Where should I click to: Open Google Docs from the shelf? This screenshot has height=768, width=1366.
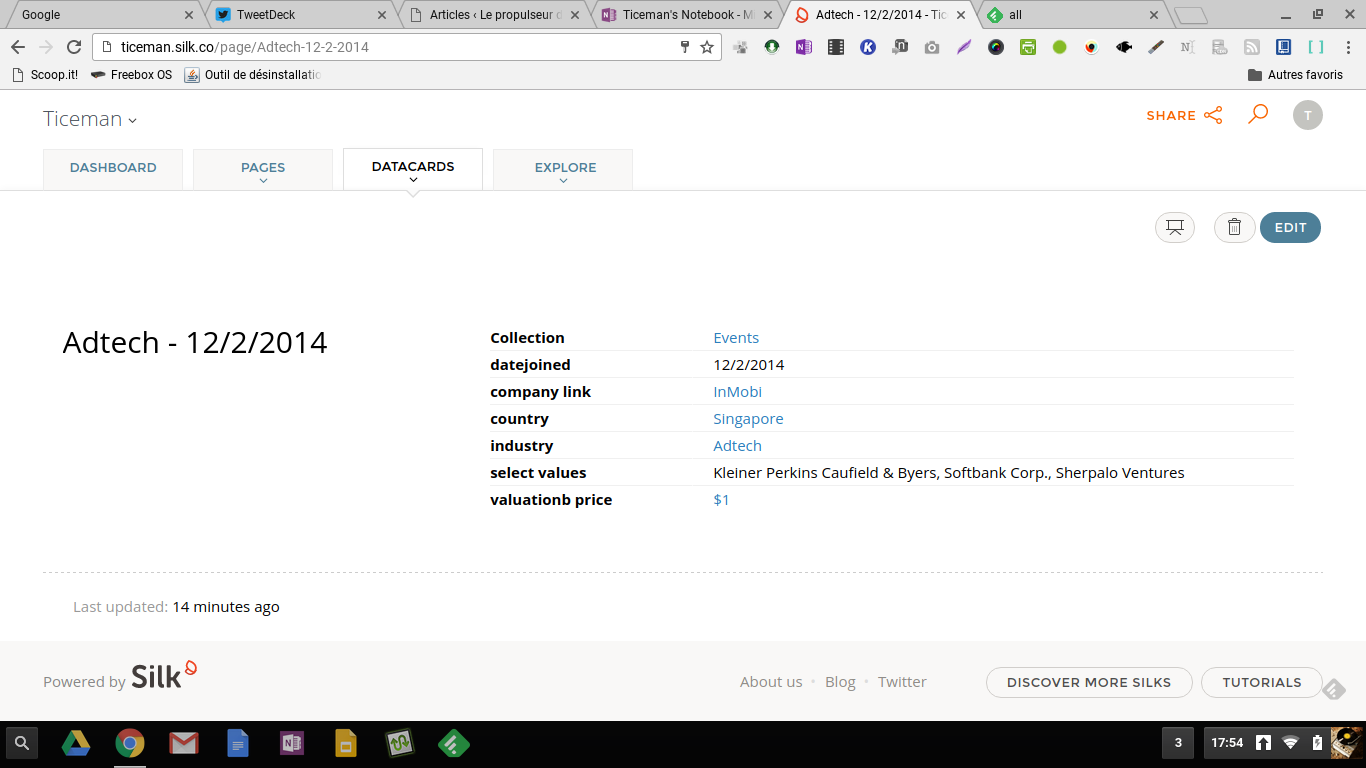pyautogui.click(x=238, y=743)
